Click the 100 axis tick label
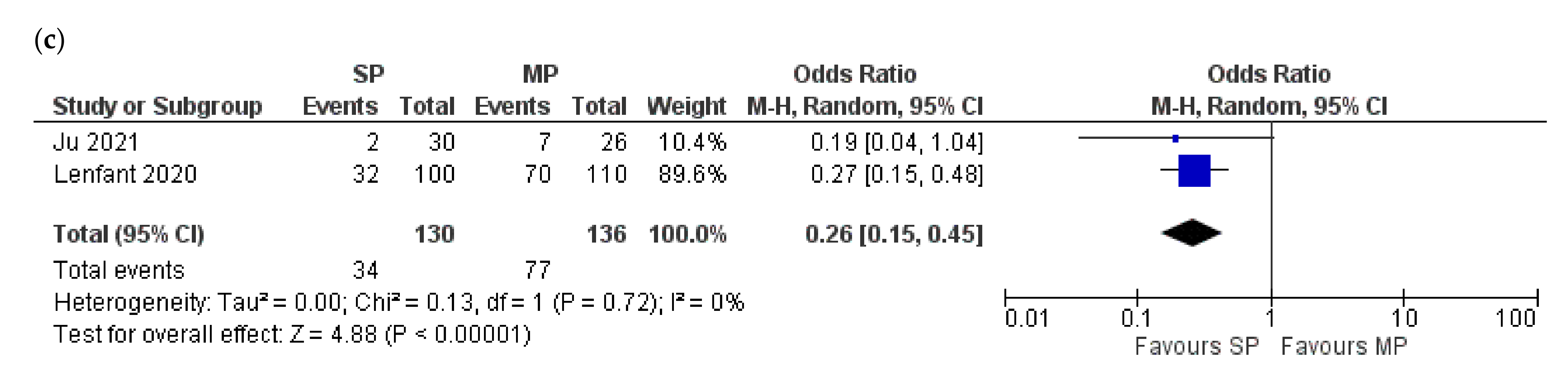The height and width of the screenshot is (374, 1568). [1516, 318]
